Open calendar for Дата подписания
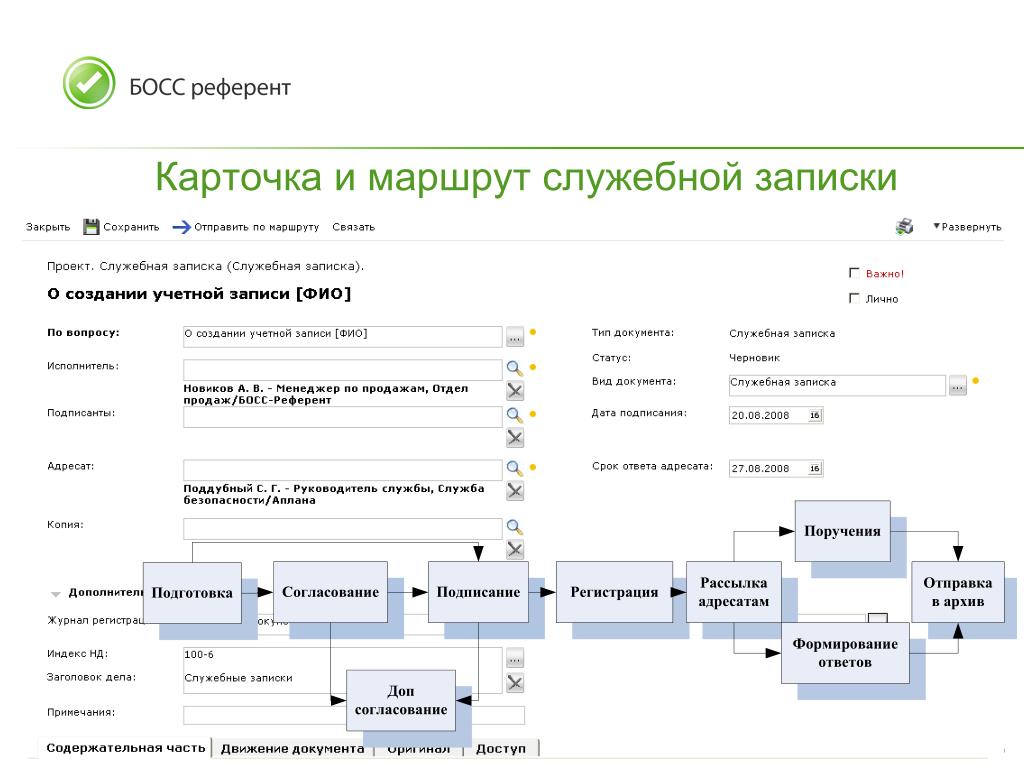The width and height of the screenshot is (1024, 768). pyautogui.click(x=814, y=415)
